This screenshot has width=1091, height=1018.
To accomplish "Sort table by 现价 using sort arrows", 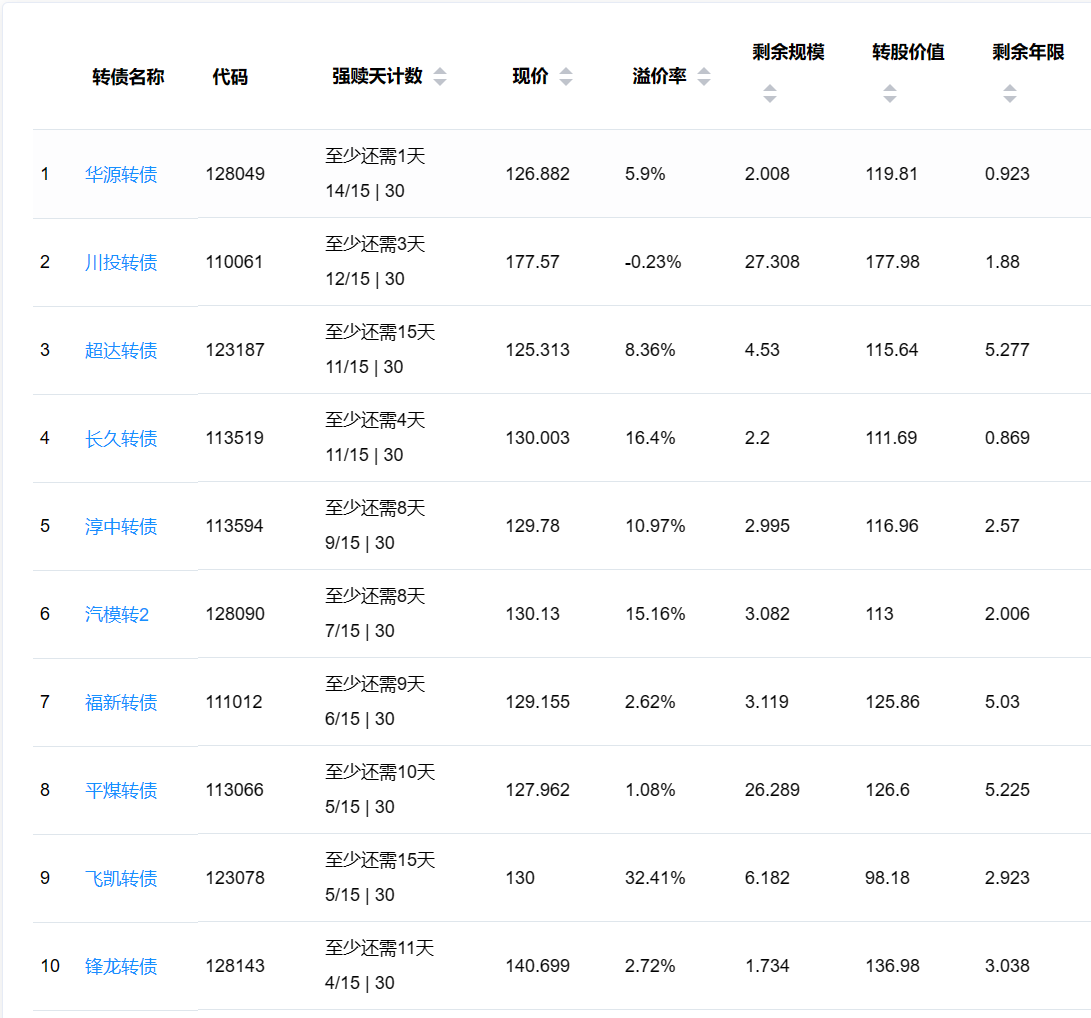I will point(566,77).
